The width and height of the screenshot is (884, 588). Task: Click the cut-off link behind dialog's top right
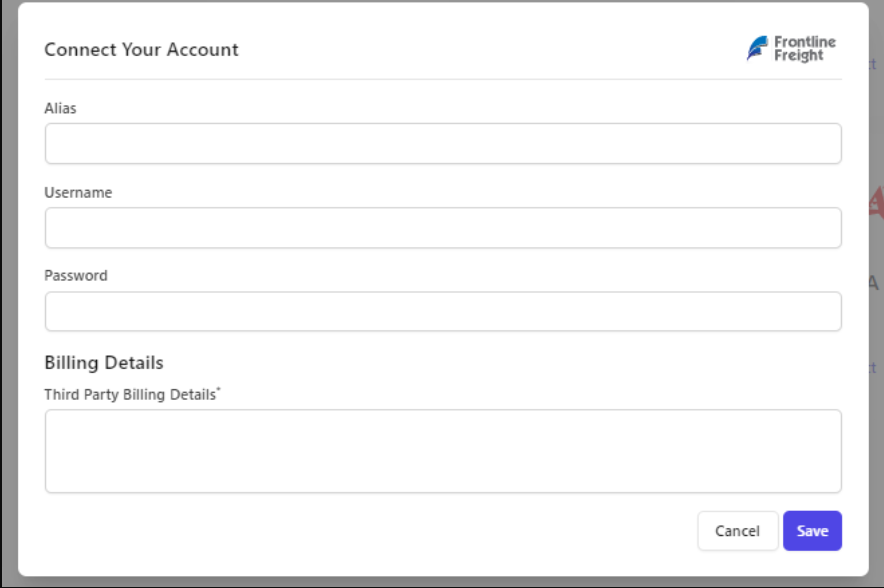(x=873, y=64)
